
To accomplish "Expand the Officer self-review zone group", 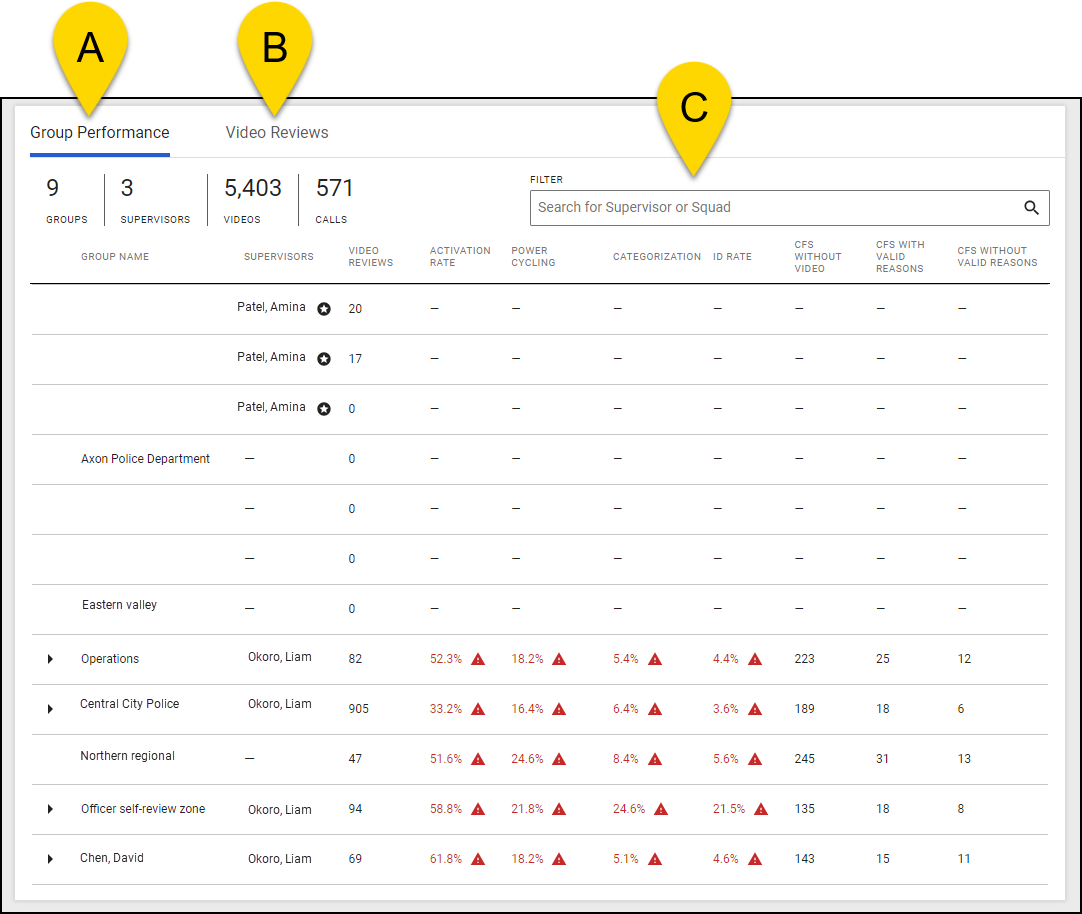I will [x=50, y=809].
